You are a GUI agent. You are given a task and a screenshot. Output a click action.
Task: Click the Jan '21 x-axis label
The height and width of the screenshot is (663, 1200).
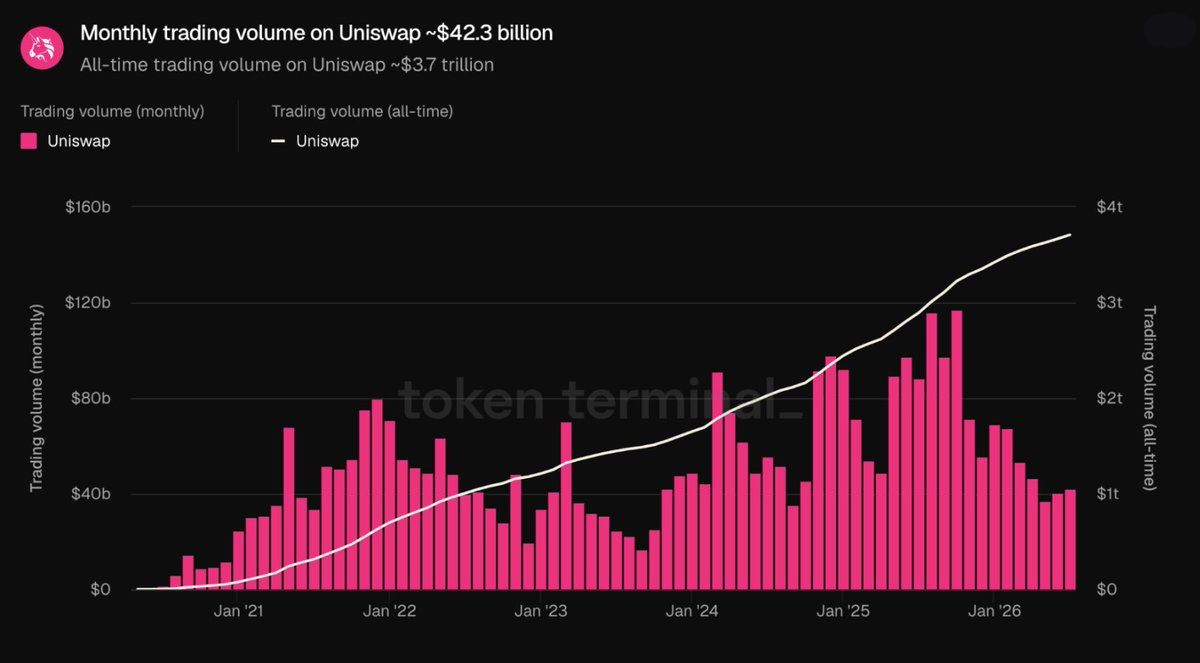240,610
